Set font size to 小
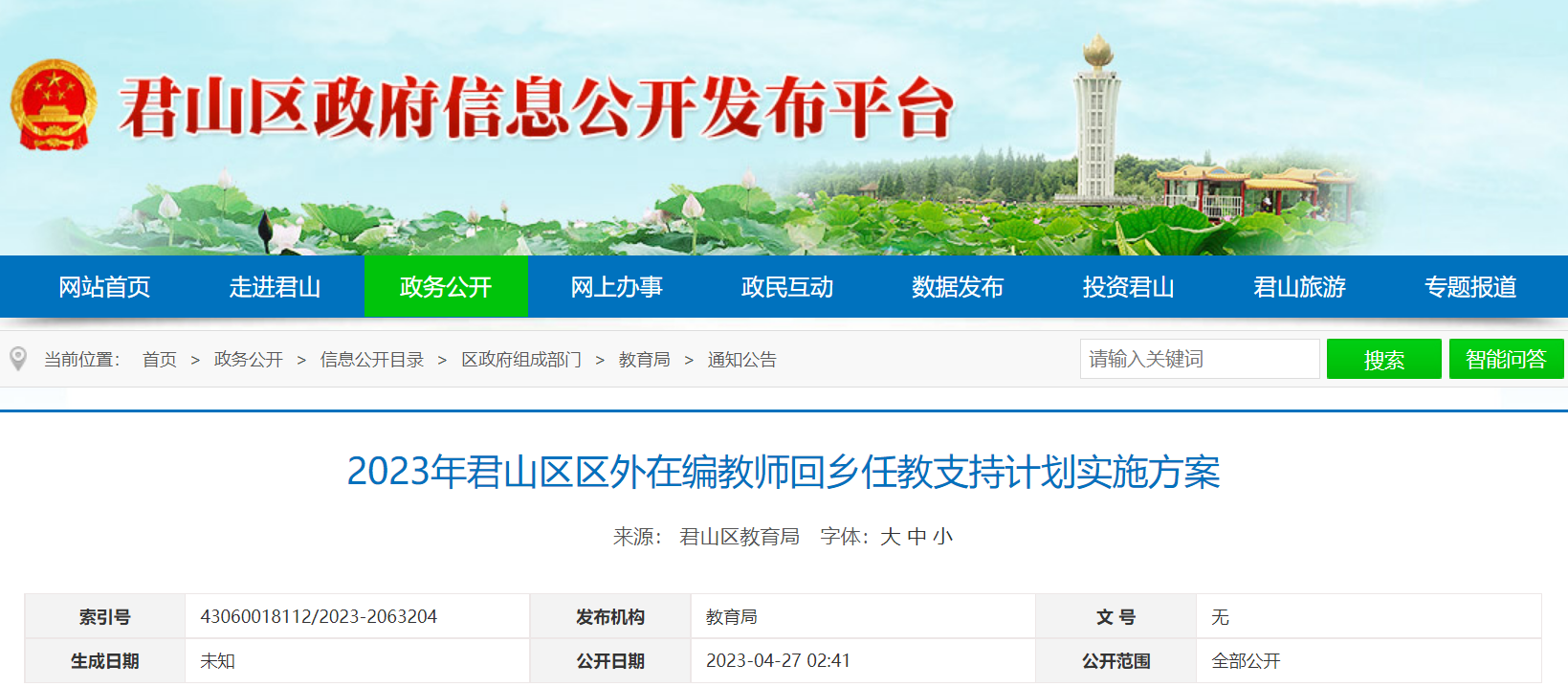The height and width of the screenshot is (687, 1568). [943, 537]
